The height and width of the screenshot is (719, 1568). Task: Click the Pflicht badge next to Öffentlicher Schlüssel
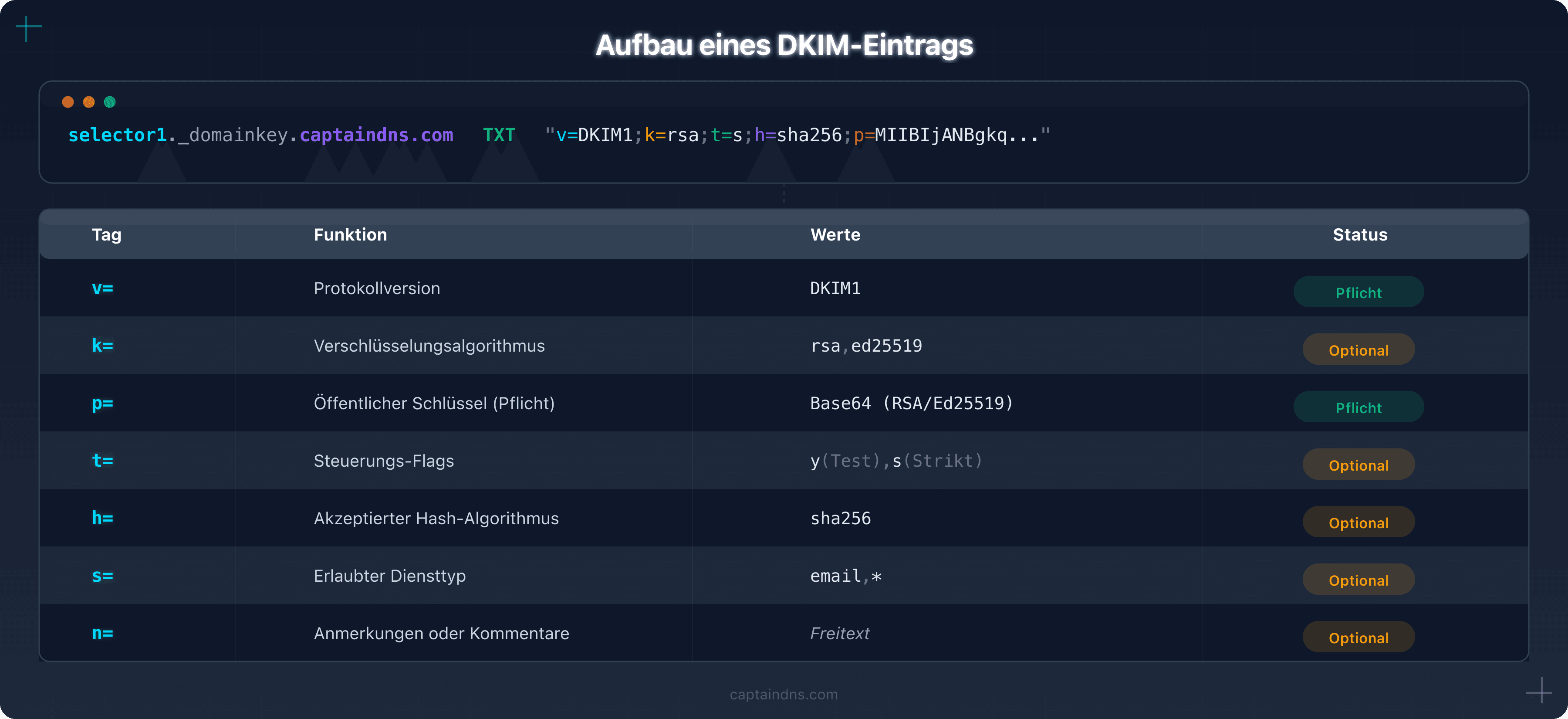tap(1358, 407)
